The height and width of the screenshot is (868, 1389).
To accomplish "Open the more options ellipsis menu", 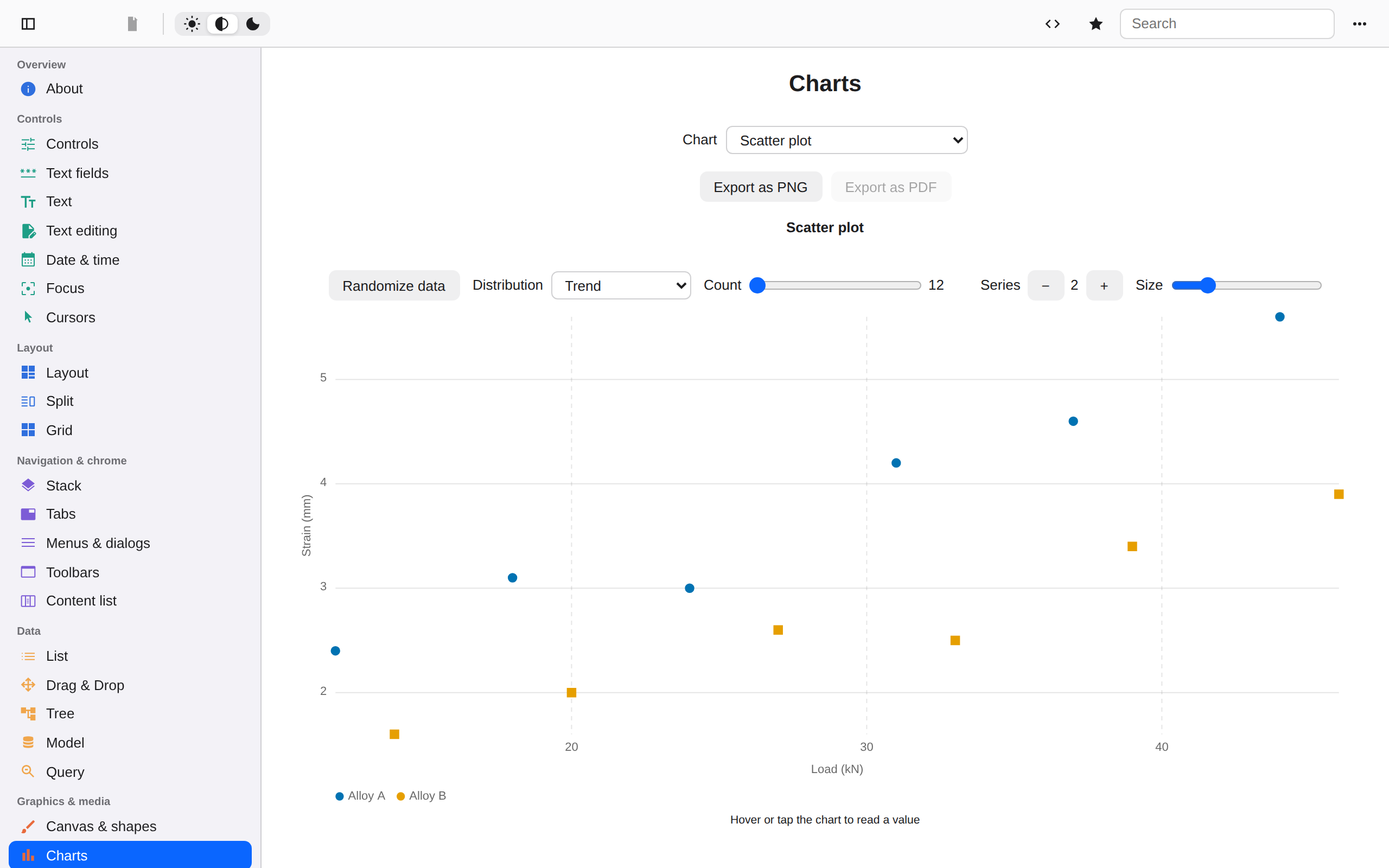I will pos(1359,23).
